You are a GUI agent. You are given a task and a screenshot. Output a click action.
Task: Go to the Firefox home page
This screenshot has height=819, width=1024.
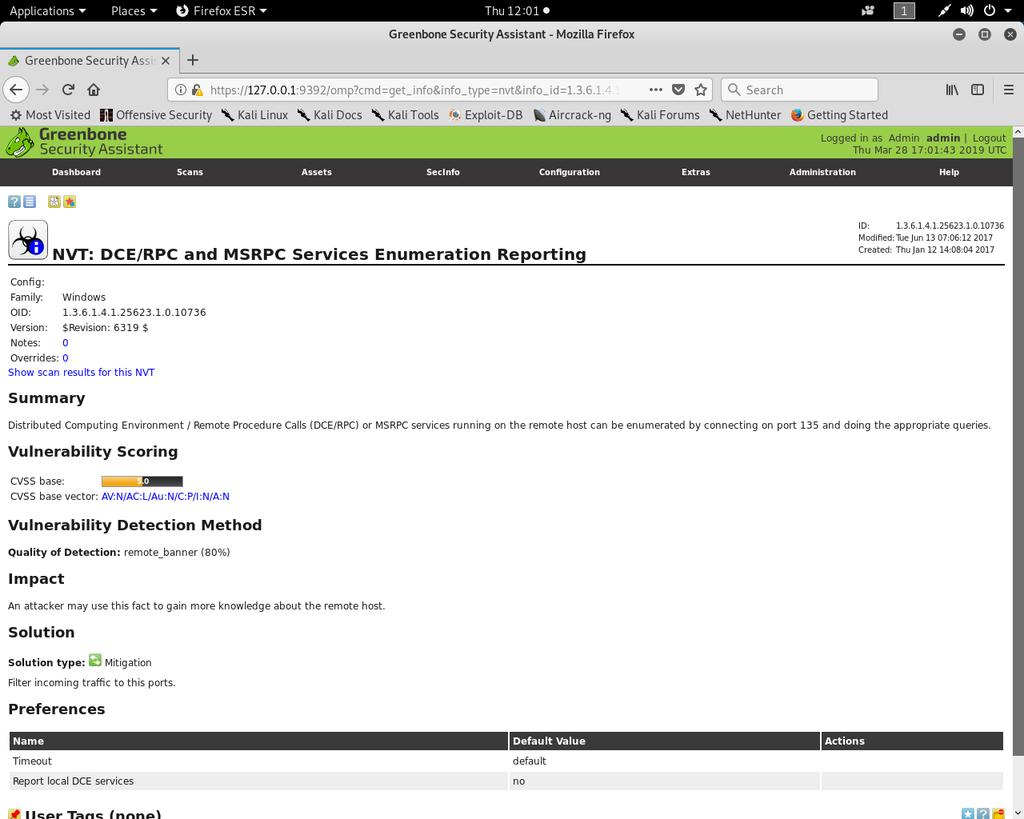coord(93,89)
